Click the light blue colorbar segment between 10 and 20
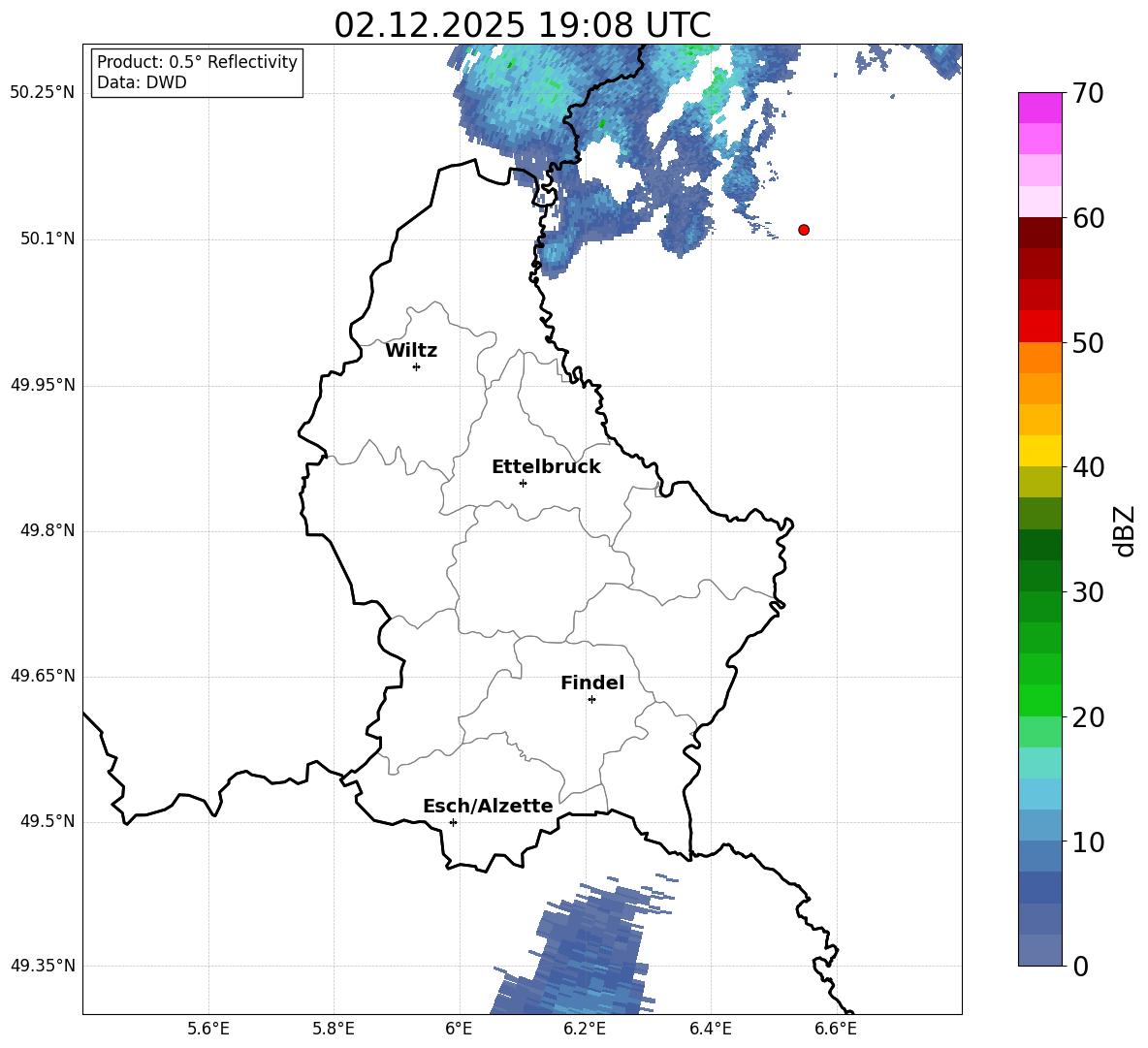Viewport: 1148px width, 1048px height. (1039, 794)
